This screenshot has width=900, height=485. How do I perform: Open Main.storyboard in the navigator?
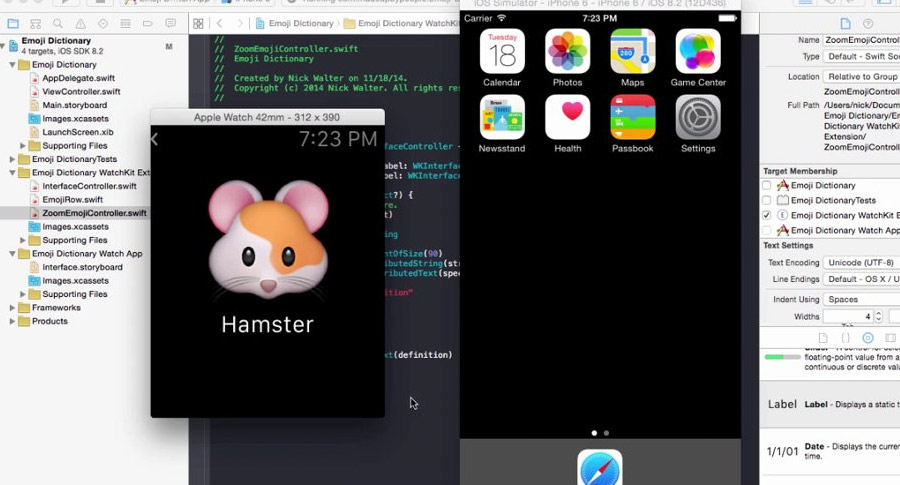point(75,105)
